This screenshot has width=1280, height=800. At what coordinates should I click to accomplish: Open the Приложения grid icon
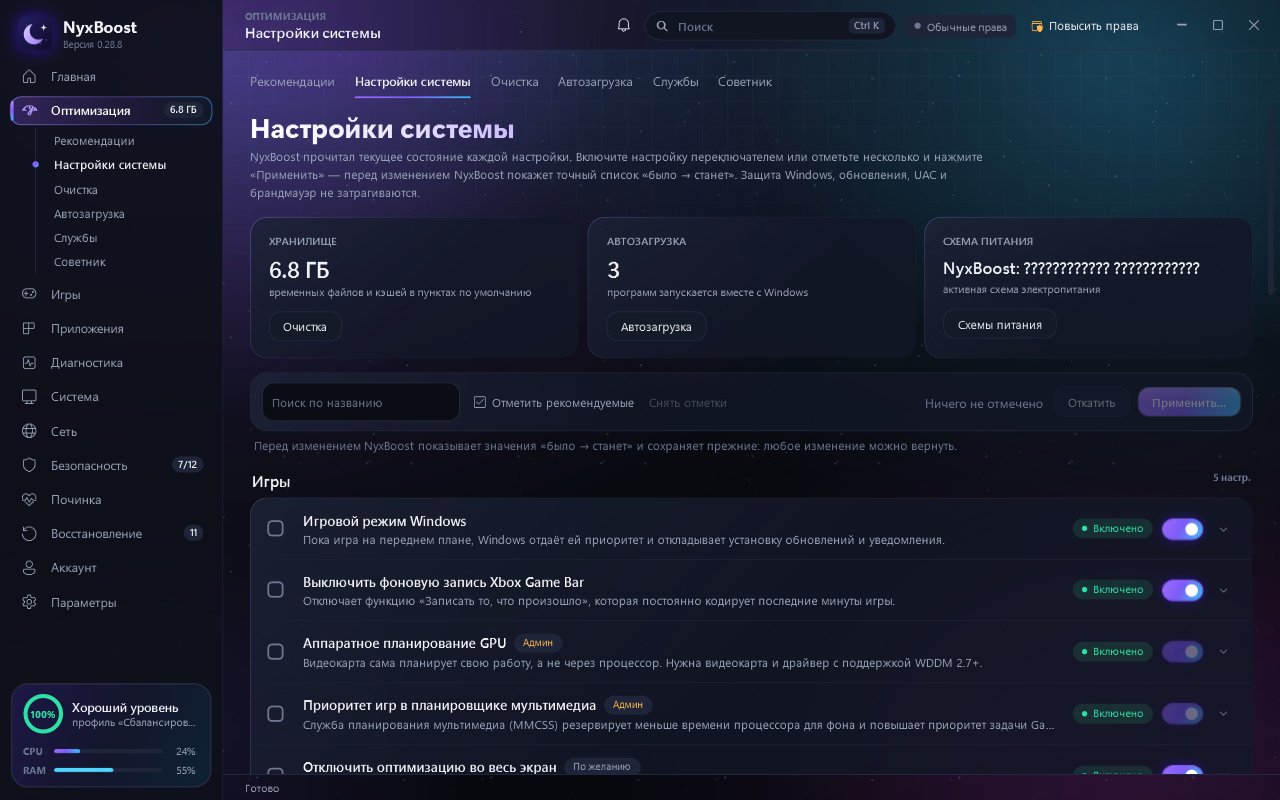(x=30, y=329)
